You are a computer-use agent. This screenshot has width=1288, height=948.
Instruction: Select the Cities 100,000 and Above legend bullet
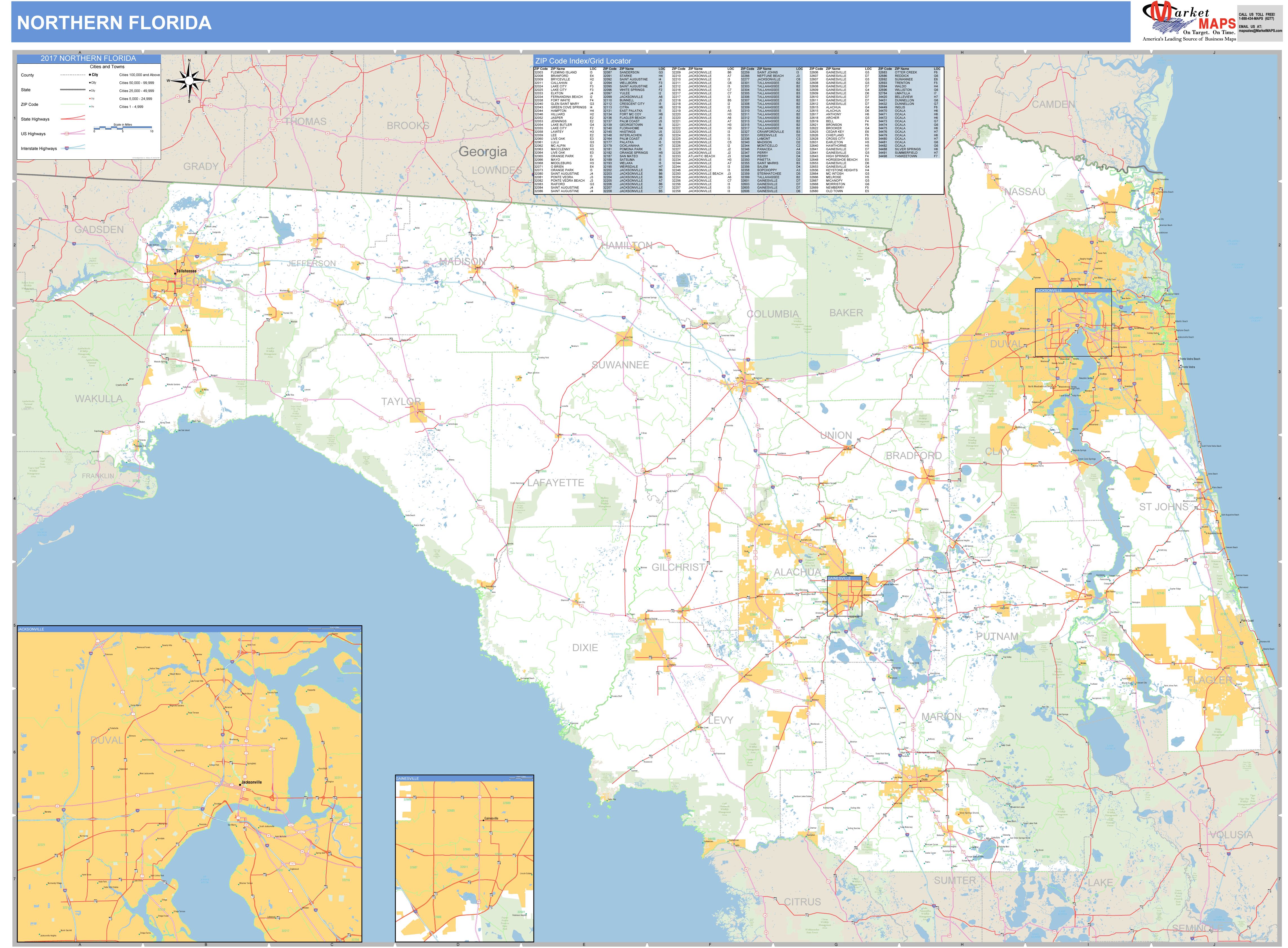(90, 75)
